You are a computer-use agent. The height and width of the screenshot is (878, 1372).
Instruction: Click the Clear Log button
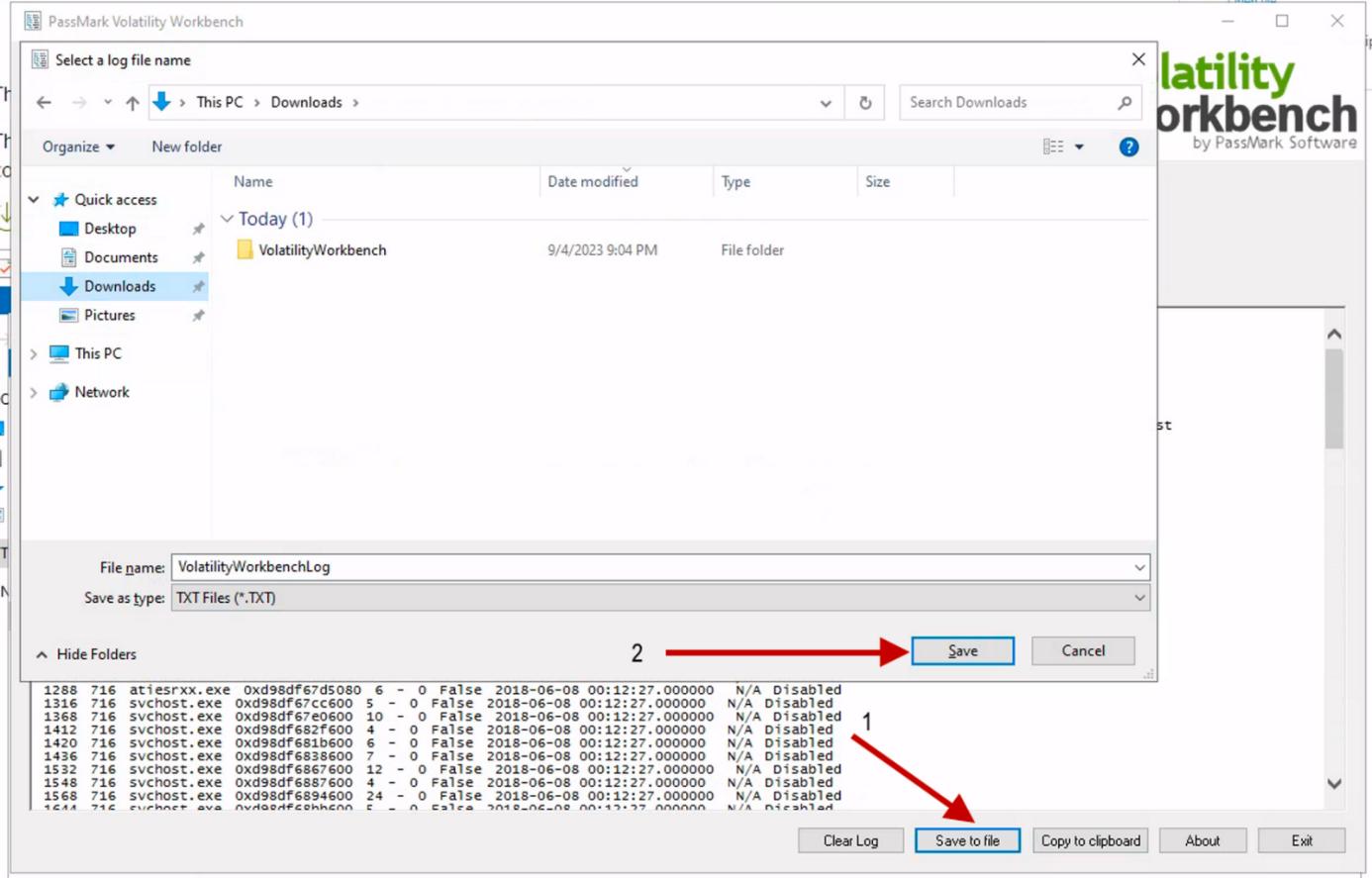(851, 840)
